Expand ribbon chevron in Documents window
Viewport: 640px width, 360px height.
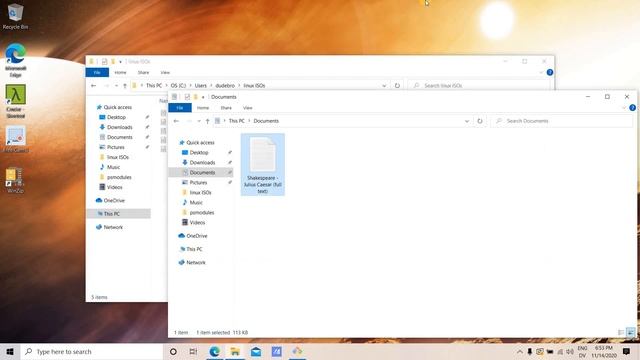click(x=624, y=108)
